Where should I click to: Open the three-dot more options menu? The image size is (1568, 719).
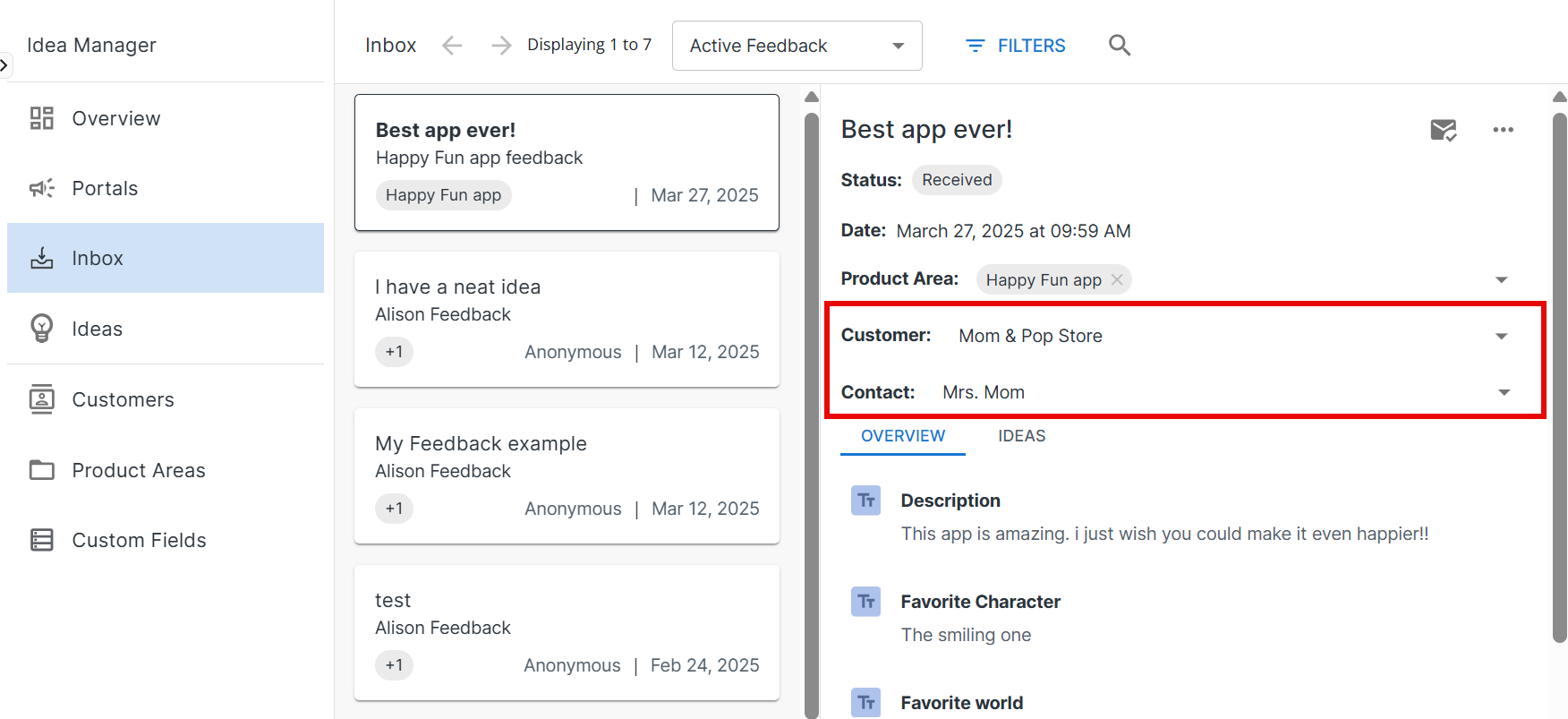pyautogui.click(x=1503, y=130)
